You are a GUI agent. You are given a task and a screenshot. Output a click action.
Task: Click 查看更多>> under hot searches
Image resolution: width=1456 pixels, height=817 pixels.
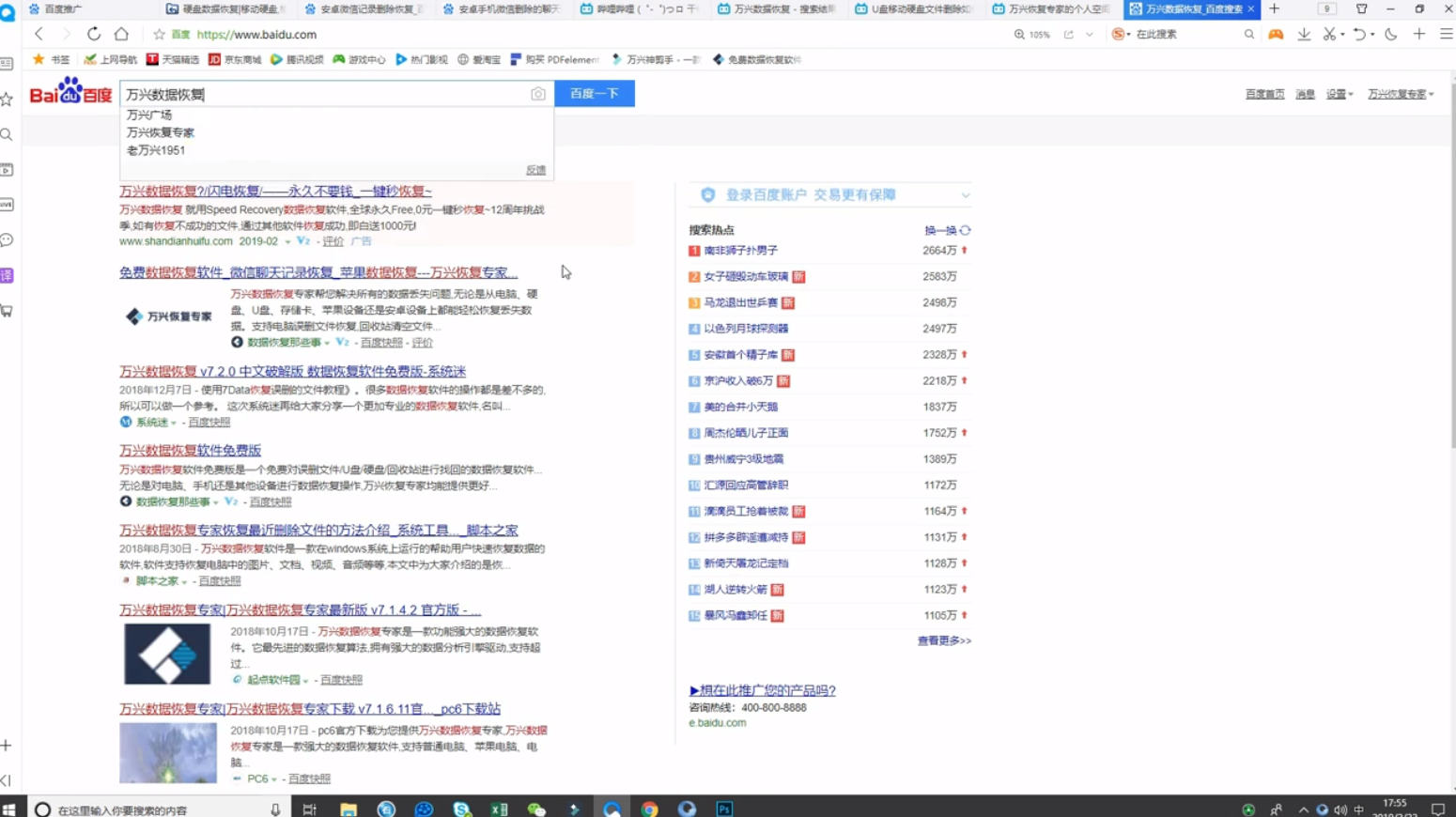pyautogui.click(x=944, y=640)
